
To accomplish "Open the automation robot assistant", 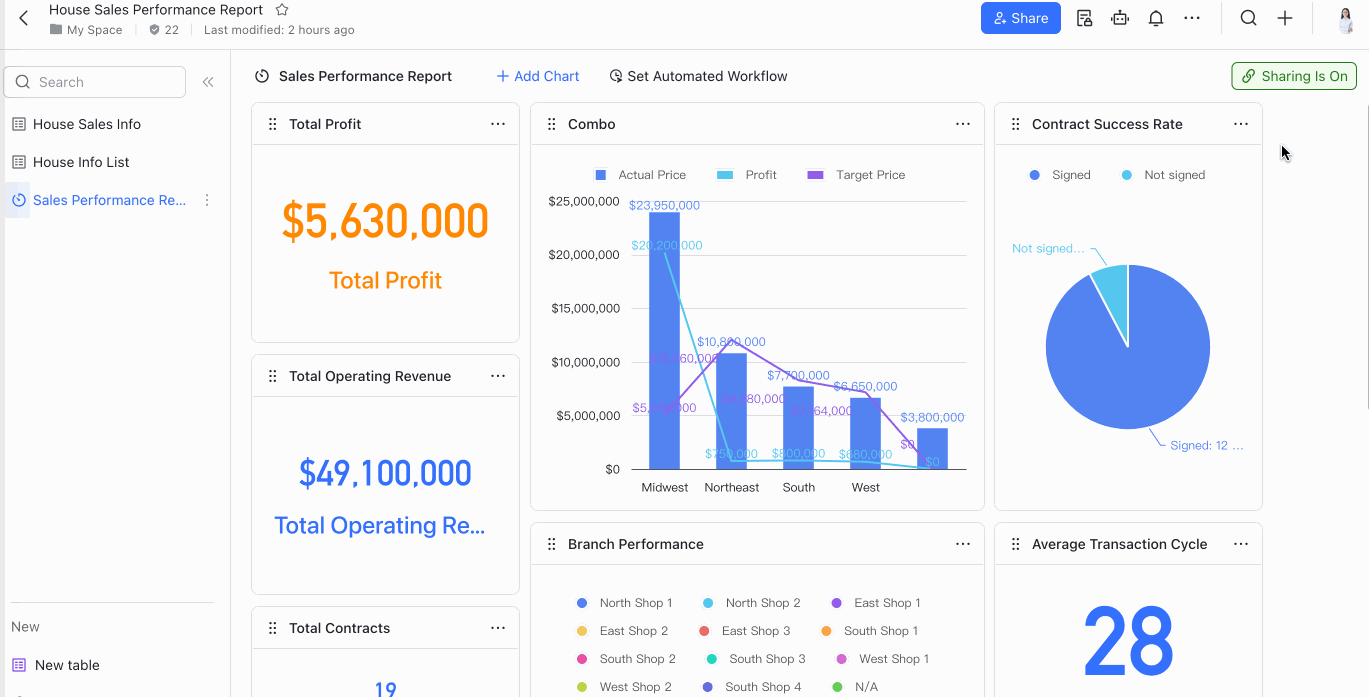I will [x=1119, y=17].
